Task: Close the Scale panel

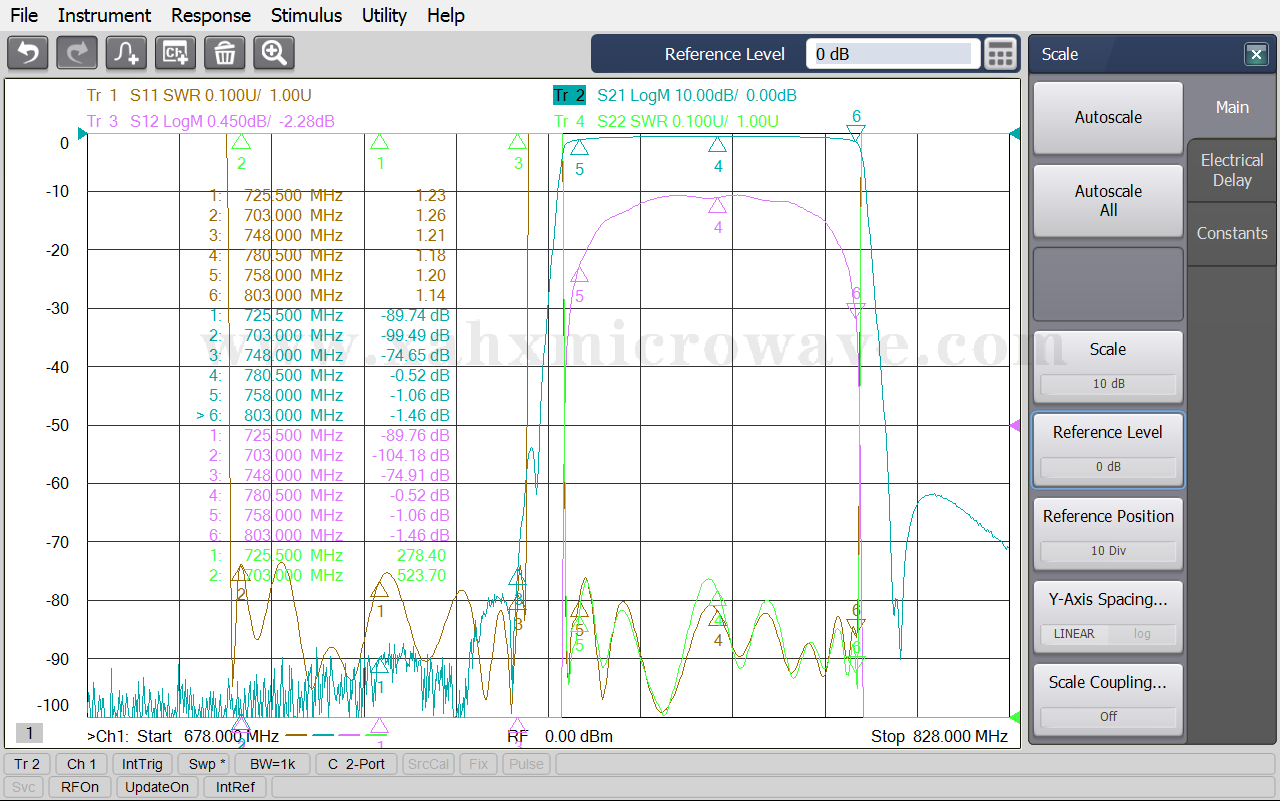Action: [x=1256, y=55]
